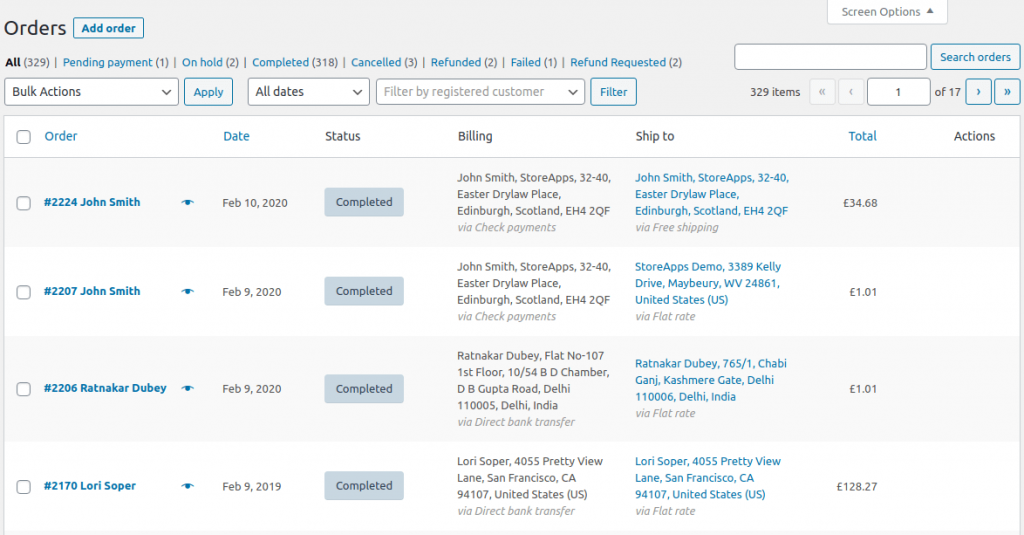Collapse the Screen Options panel

[887, 12]
